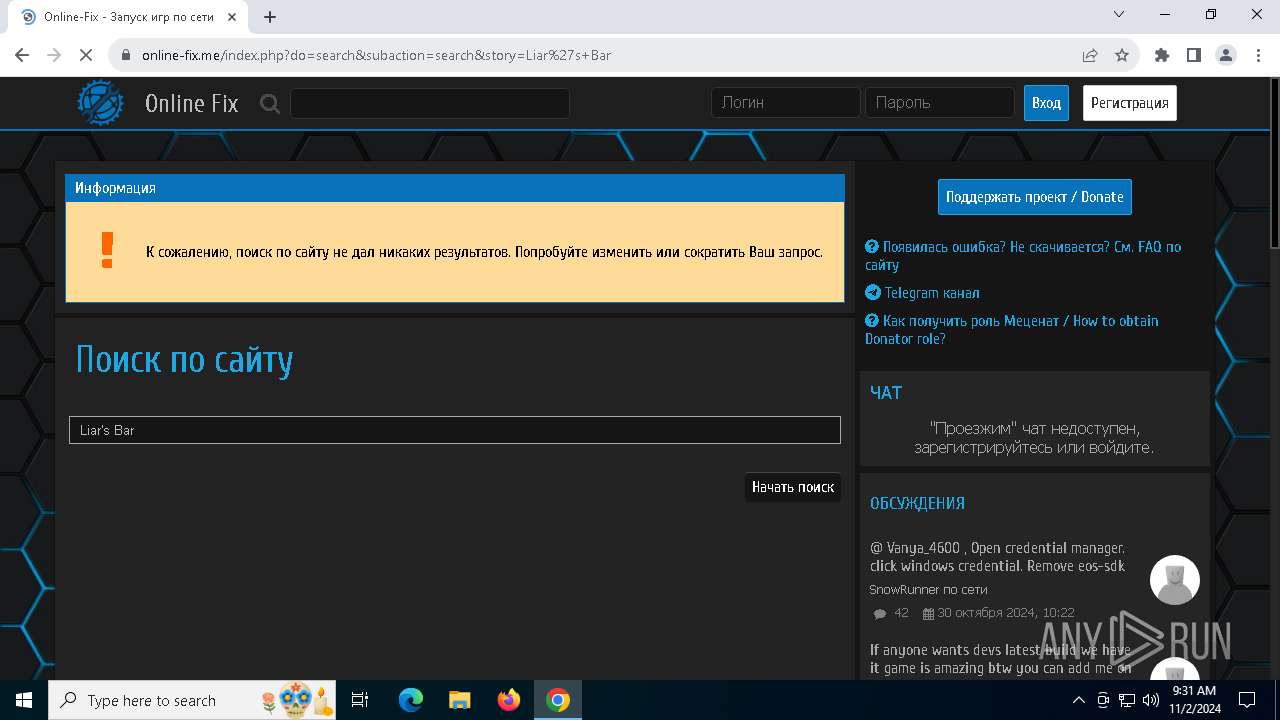The width and height of the screenshot is (1280, 720).
Task: Click the comment count 42
Action: (x=902, y=613)
